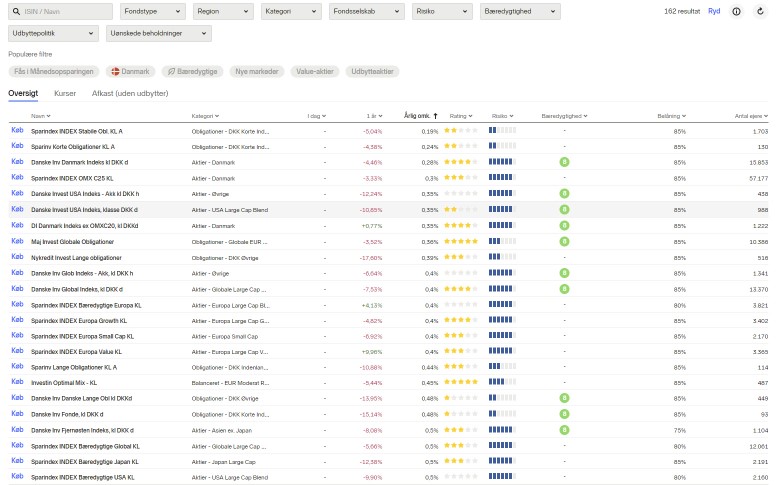Click Køb for Sparinv Lange Obligationer KL A
The width and height of the screenshot is (778, 485).
pos(17,366)
